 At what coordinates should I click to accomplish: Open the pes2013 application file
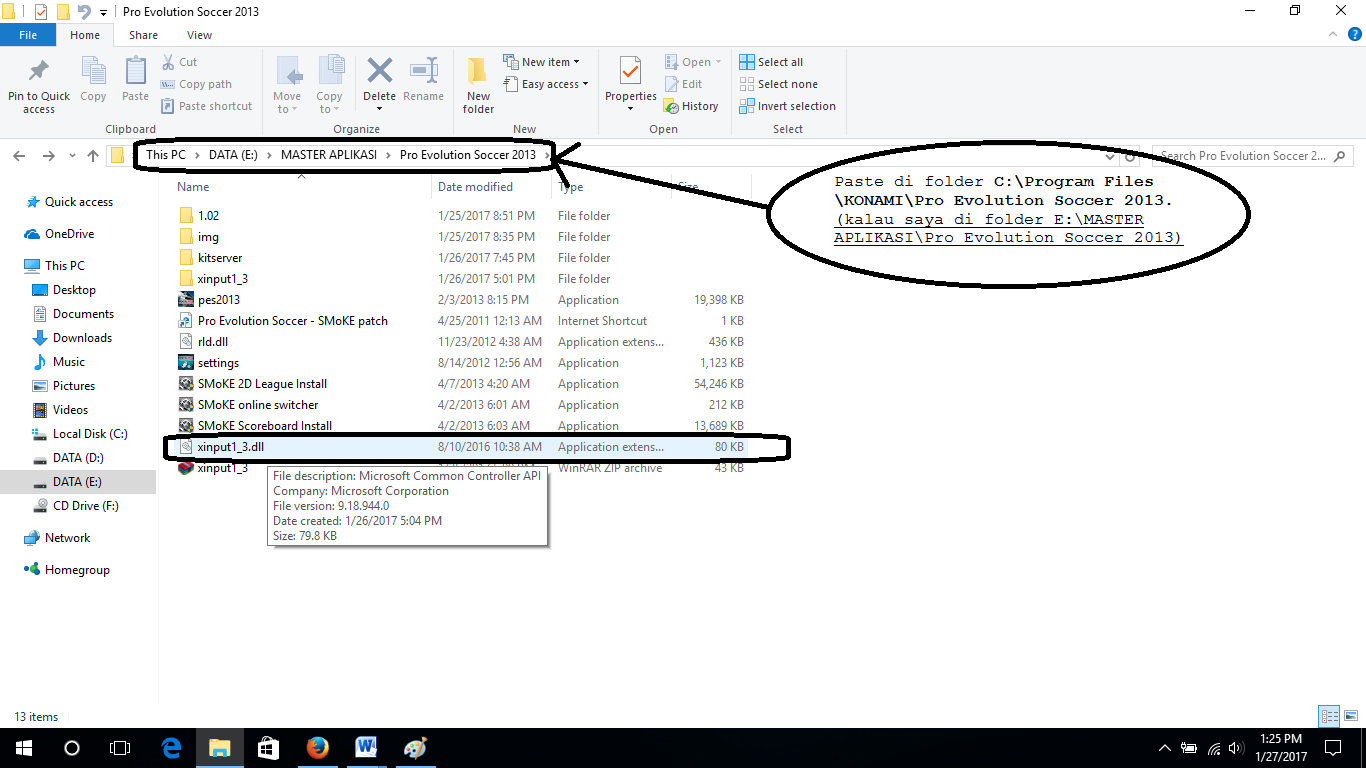(219, 300)
